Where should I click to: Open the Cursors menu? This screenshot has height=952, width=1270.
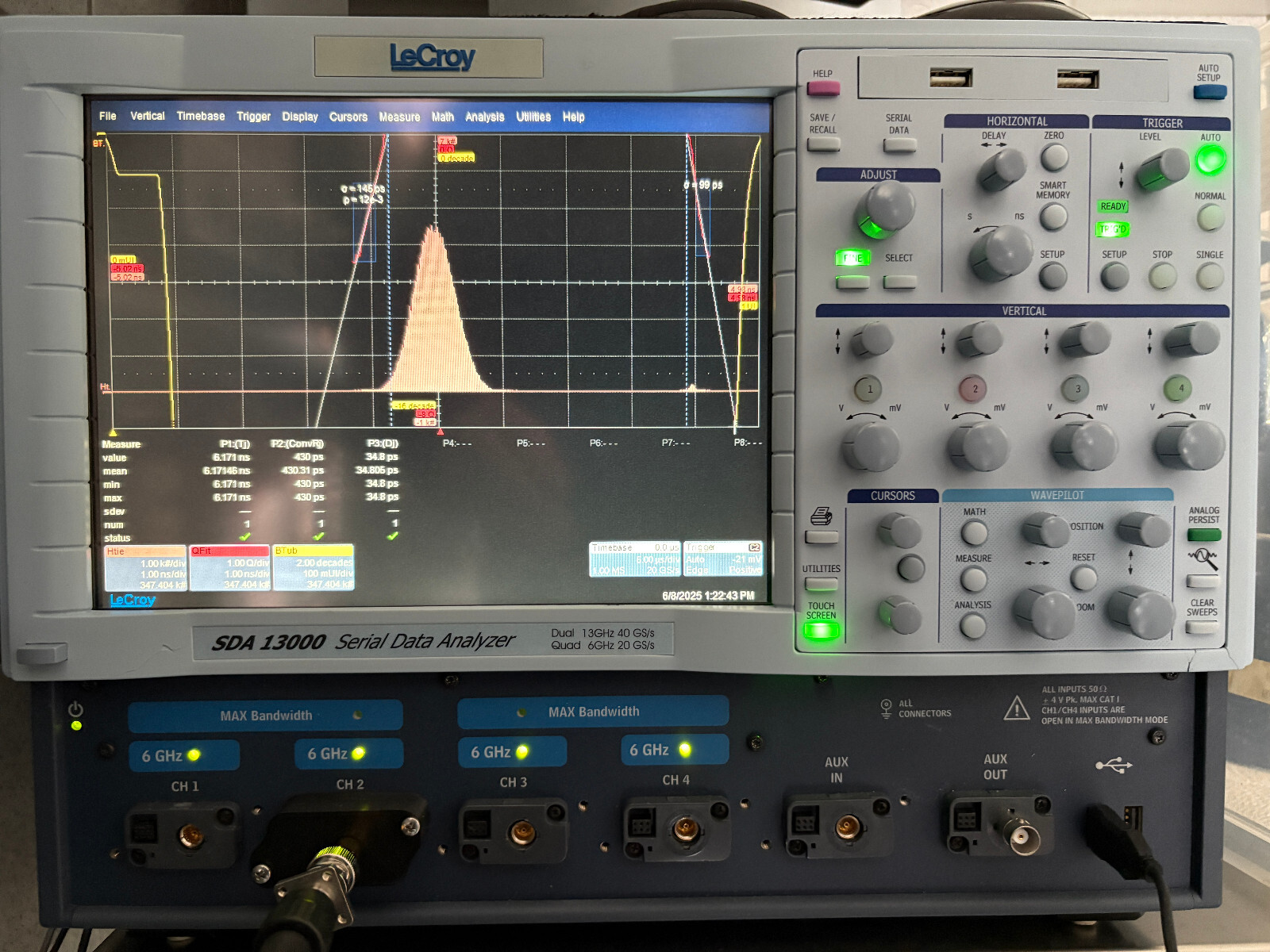click(348, 117)
